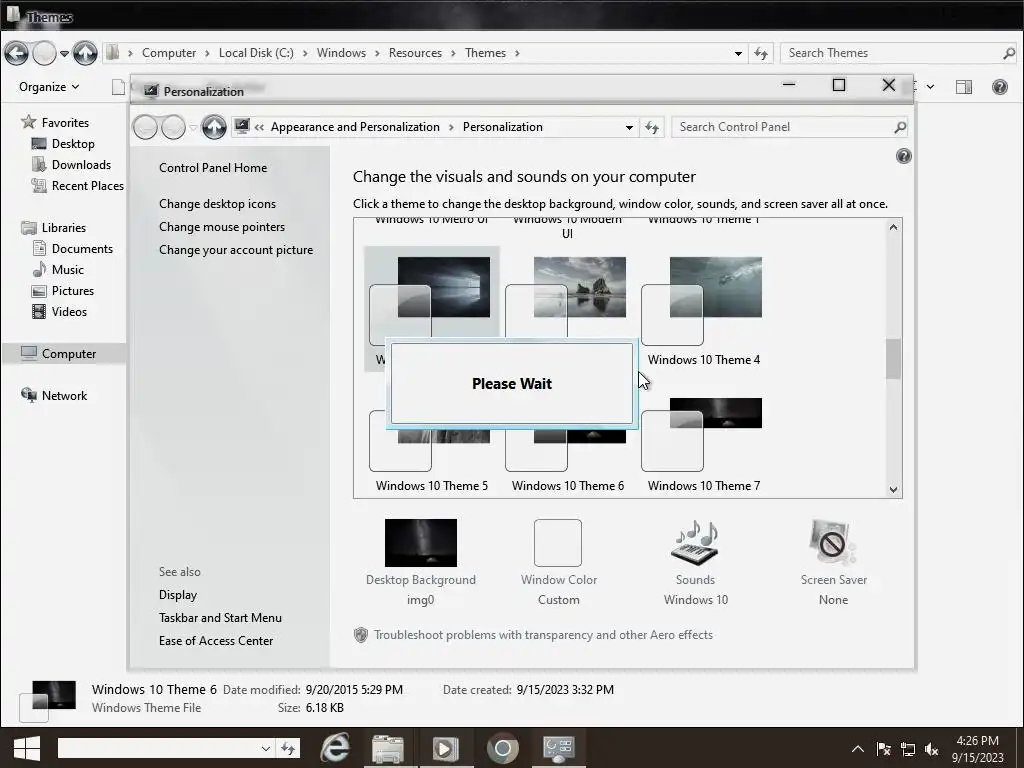Open the clock showing 4:26 PM
This screenshot has width=1024, height=768.
click(978, 749)
